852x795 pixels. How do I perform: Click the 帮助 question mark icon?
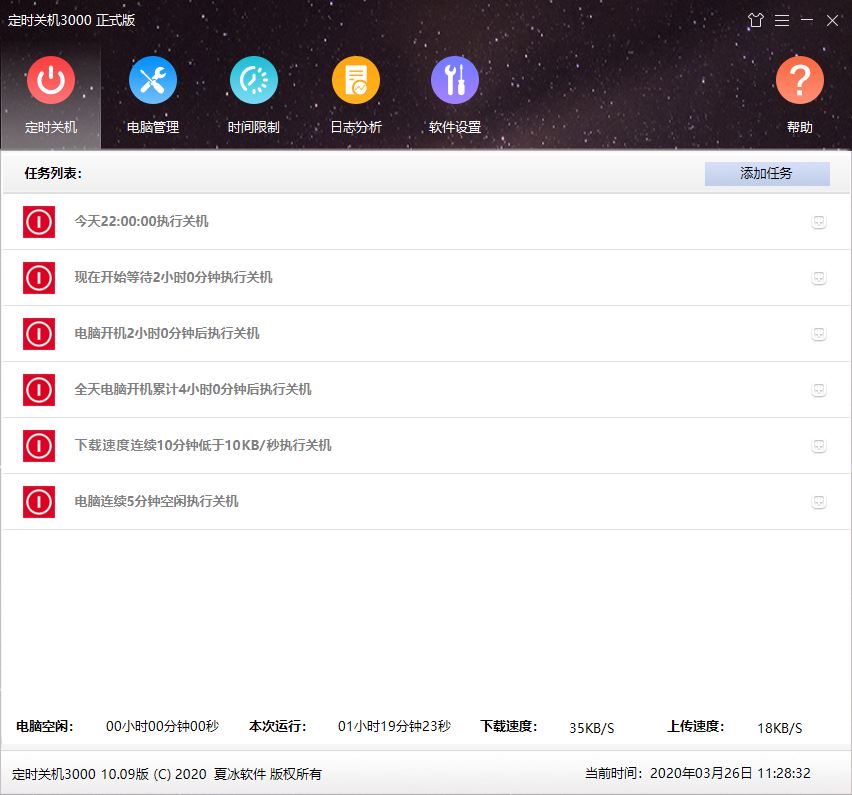799,82
